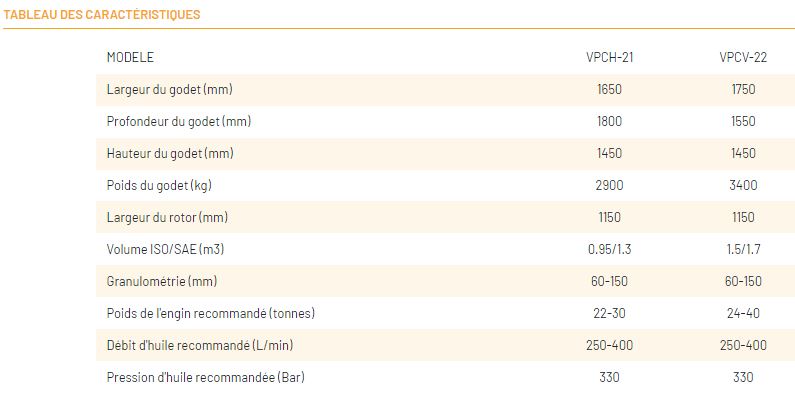Click the 24-40 recommended machine weight value

pos(743,314)
